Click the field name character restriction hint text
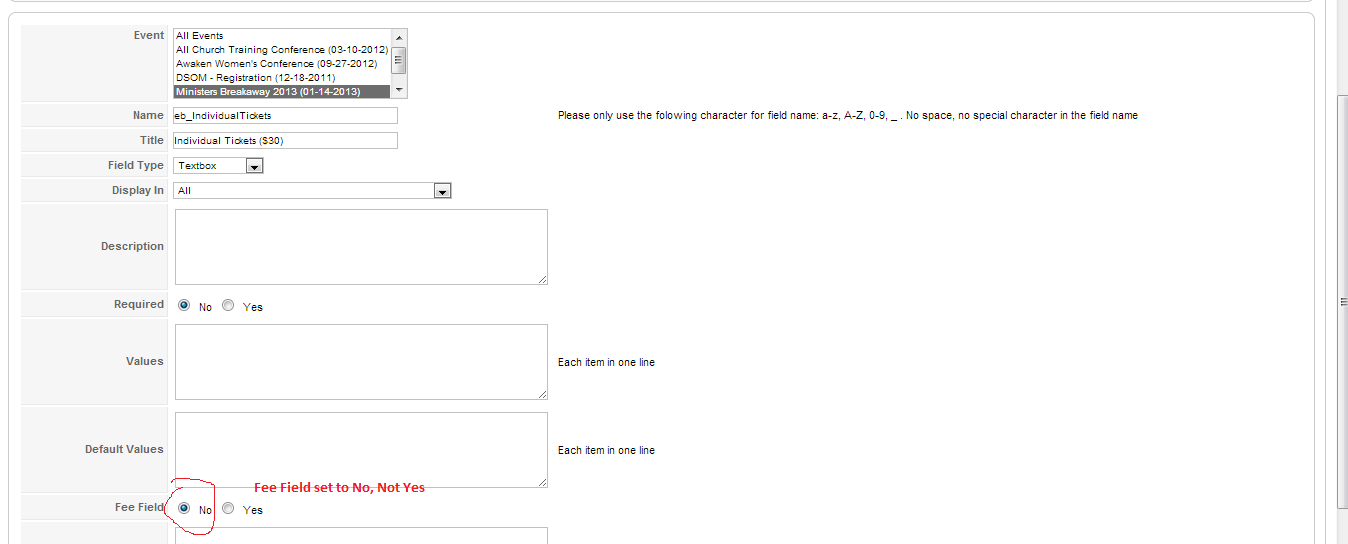1348x544 pixels. point(848,116)
